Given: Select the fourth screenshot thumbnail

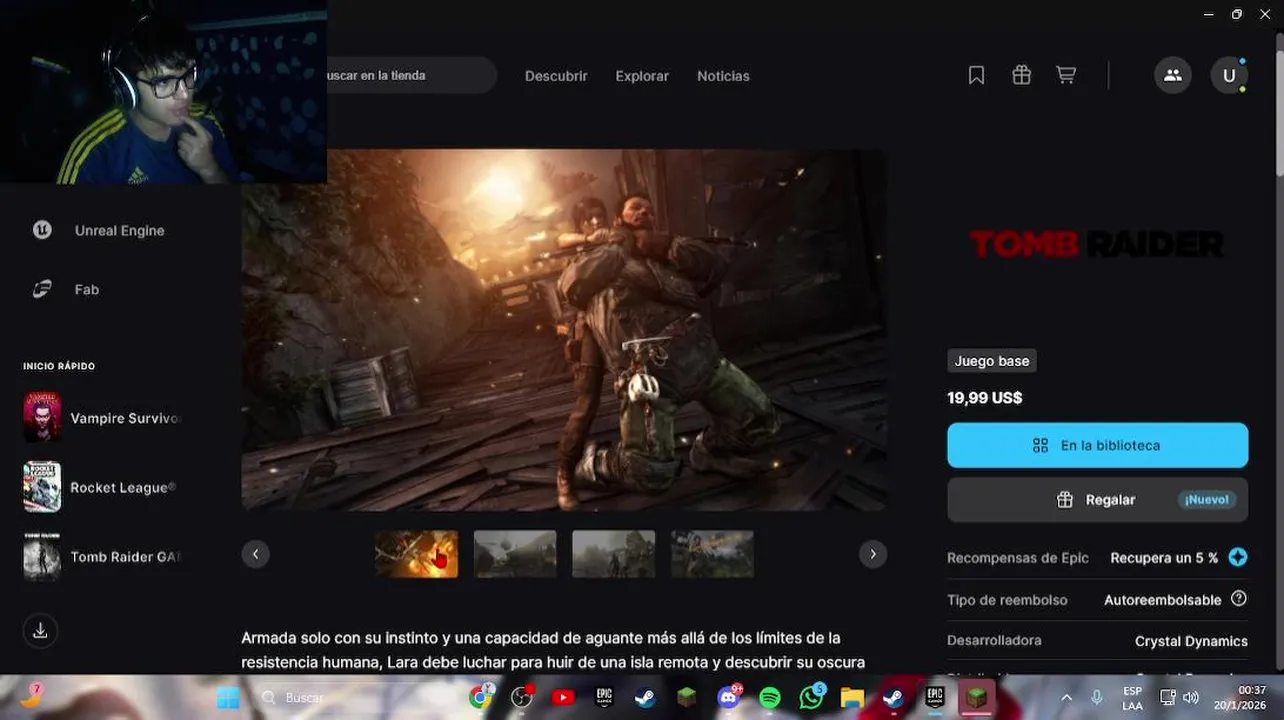Looking at the screenshot, I should (x=712, y=554).
